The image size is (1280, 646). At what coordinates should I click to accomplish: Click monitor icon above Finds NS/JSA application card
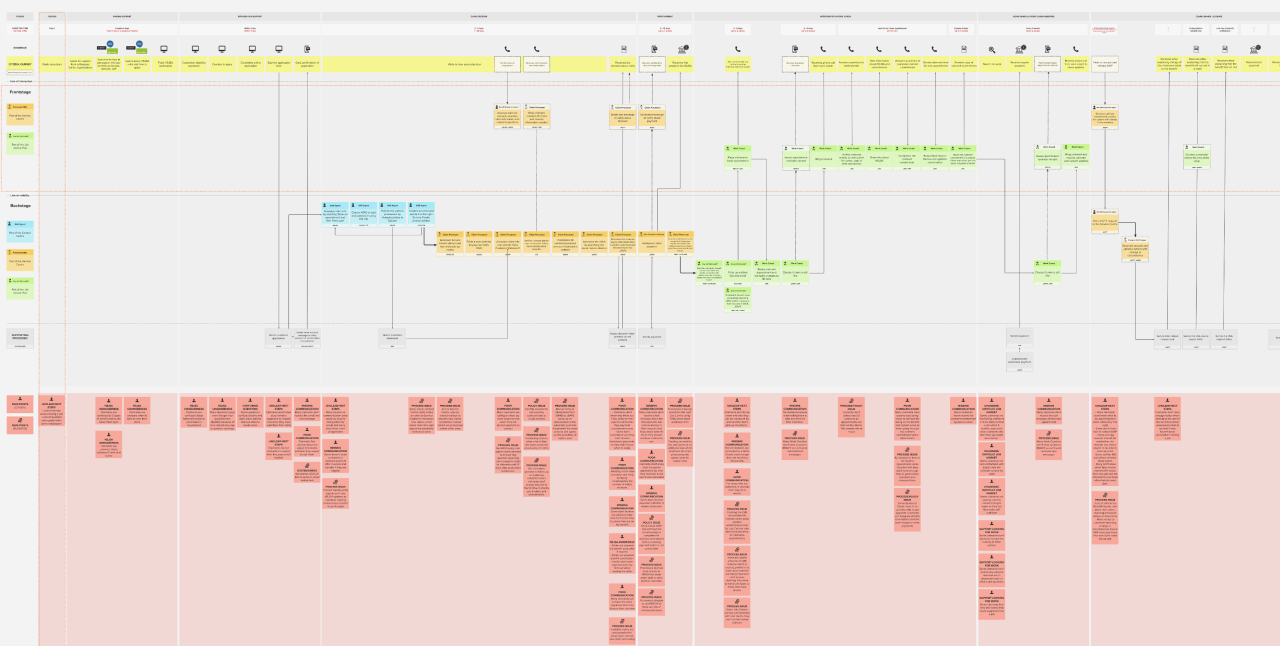coord(164,48)
